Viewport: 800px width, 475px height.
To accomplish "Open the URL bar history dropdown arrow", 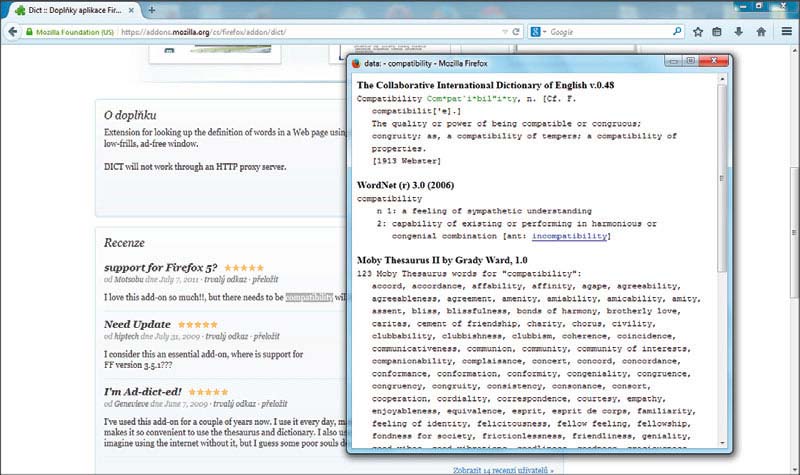I will coord(505,32).
